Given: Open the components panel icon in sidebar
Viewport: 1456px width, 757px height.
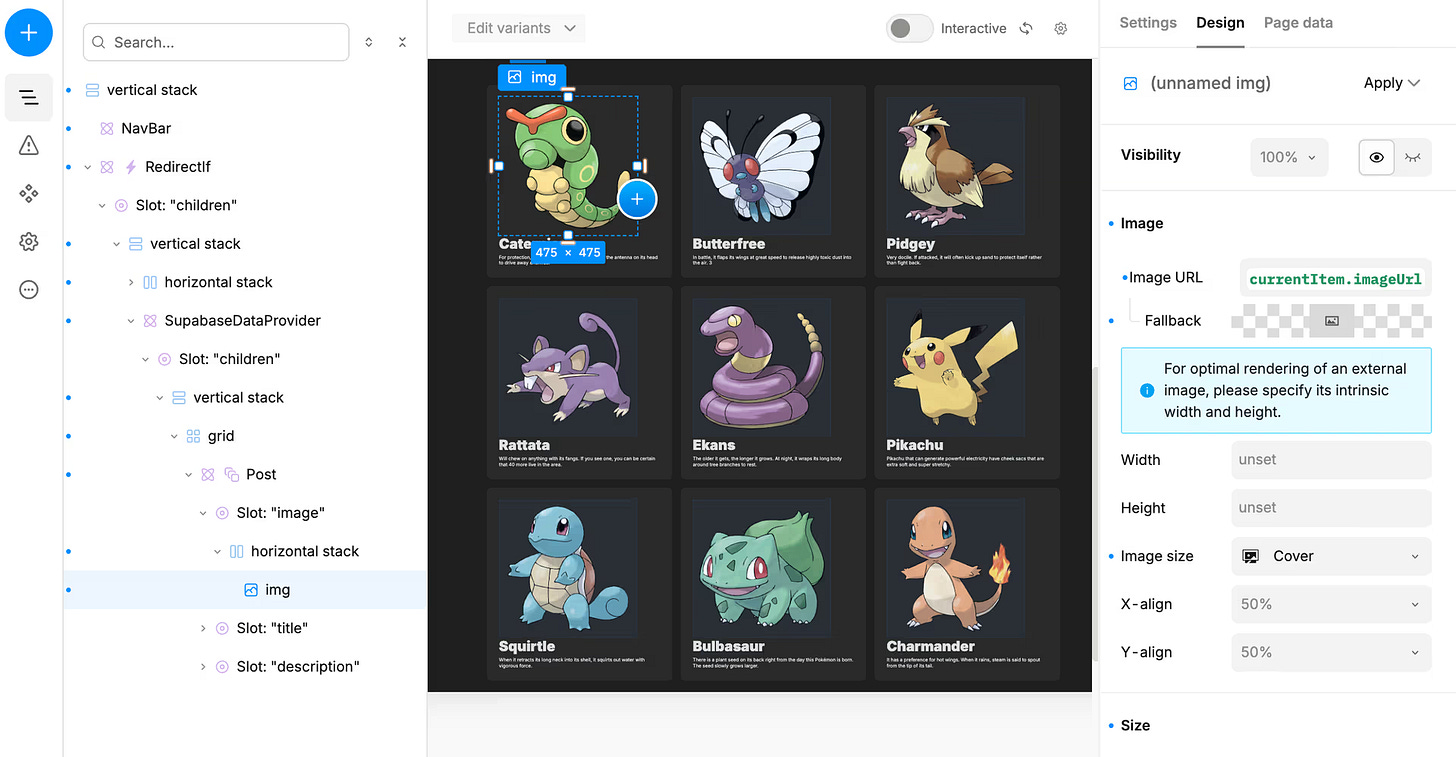Looking at the screenshot, I should 29,194.
